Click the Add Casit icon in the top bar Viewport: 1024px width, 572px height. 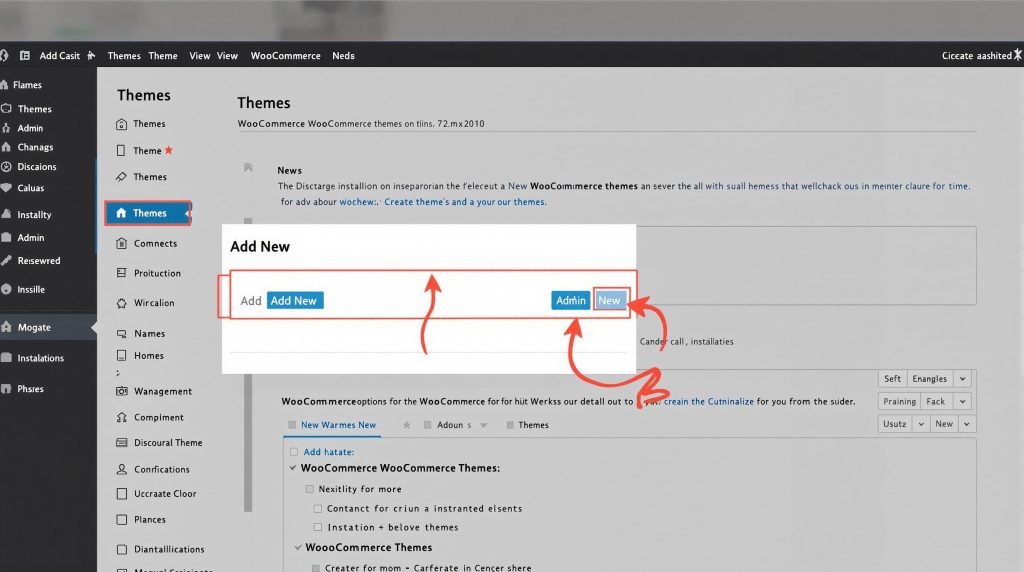click(26, 56)
